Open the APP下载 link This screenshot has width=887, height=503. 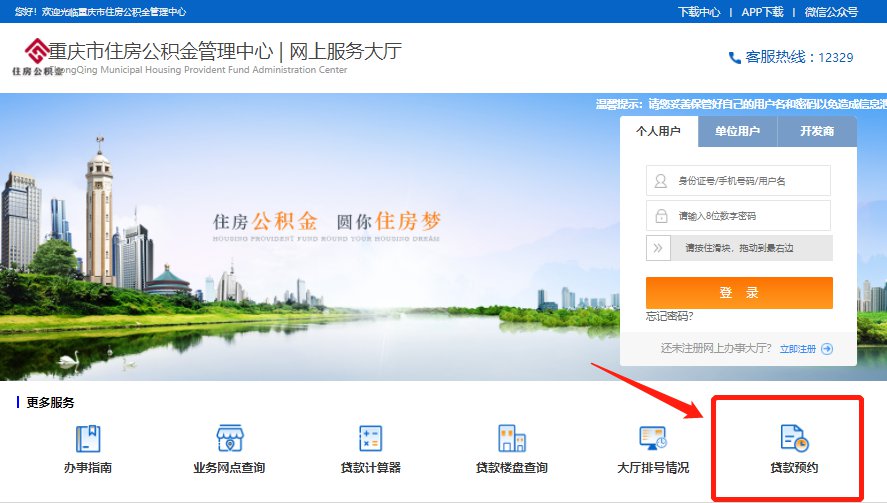[x=763, y=12]
